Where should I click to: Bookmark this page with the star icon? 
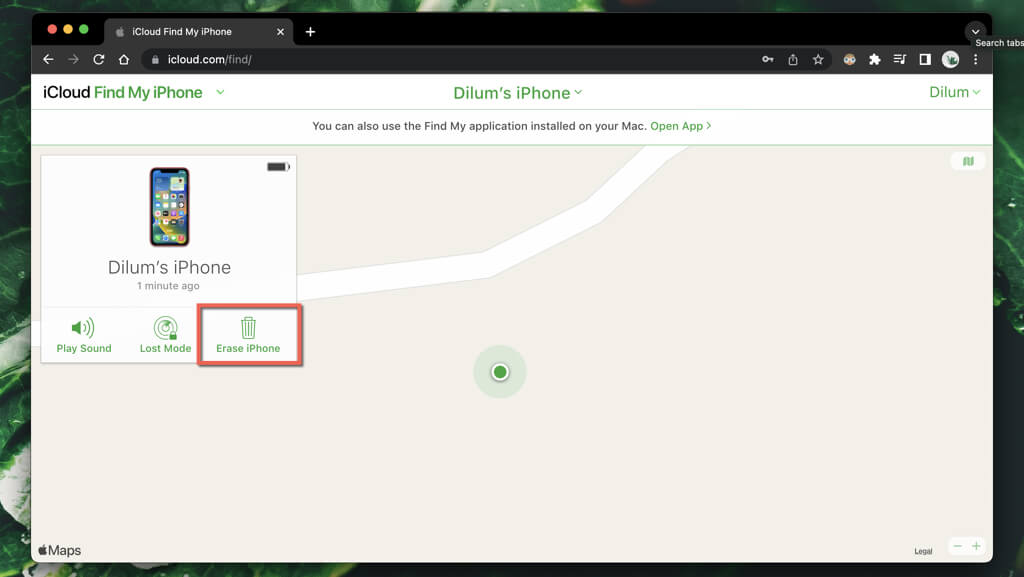[x=818, y=60]
